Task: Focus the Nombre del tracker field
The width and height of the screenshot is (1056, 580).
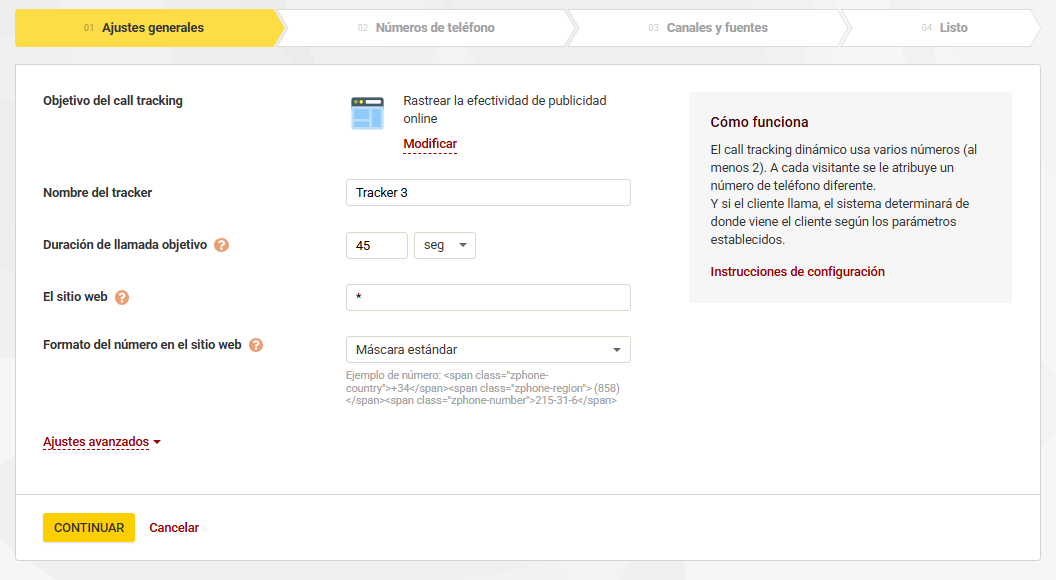Action: tap(488, 193)
